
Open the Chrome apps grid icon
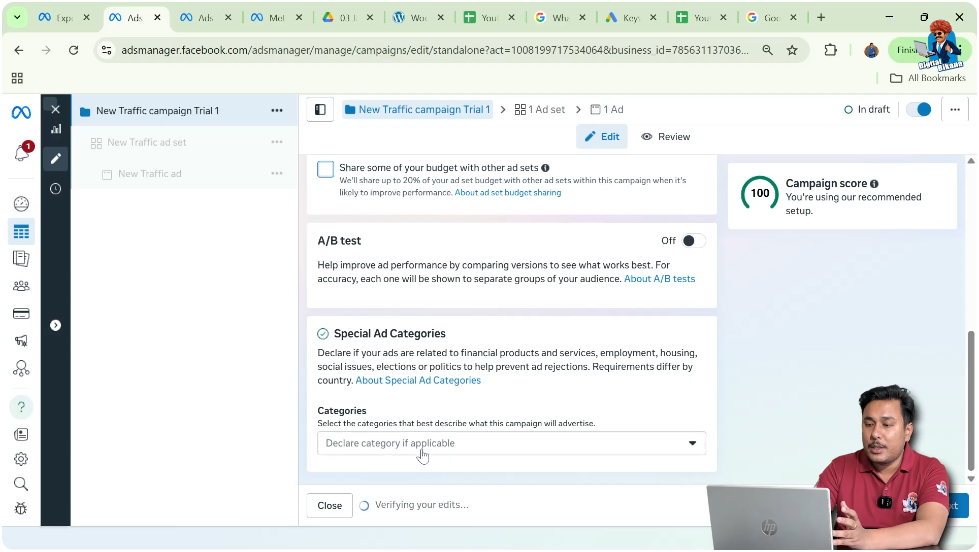[17, 78]
